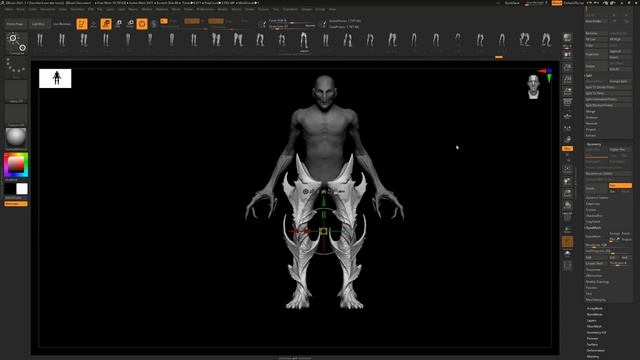Select the Scale transform icon

coord(118,24)
